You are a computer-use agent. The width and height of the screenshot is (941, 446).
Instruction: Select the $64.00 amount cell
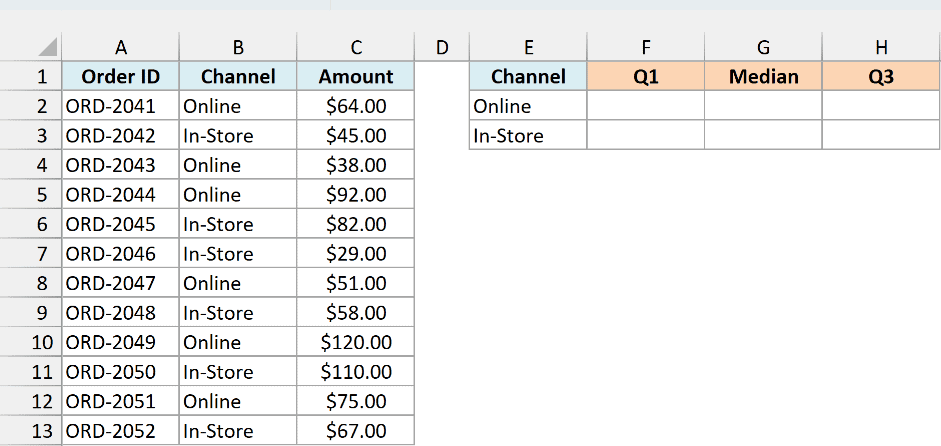(x=356, y=106)
